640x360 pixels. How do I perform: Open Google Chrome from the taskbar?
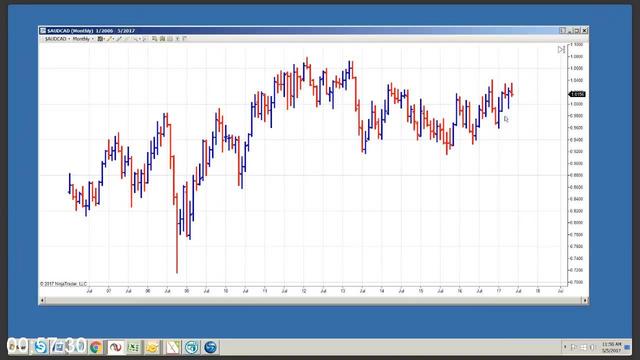click(96, 347)
